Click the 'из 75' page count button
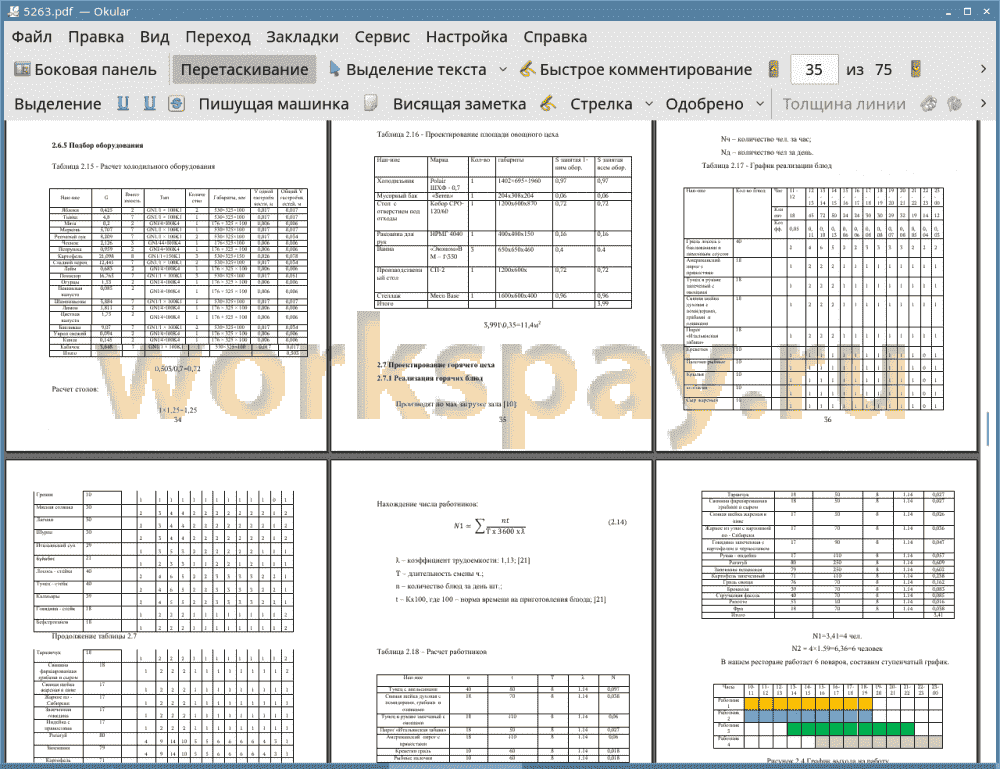This screenshot has width=1000, height=769. pyautogui.click(x=869, y=70)
